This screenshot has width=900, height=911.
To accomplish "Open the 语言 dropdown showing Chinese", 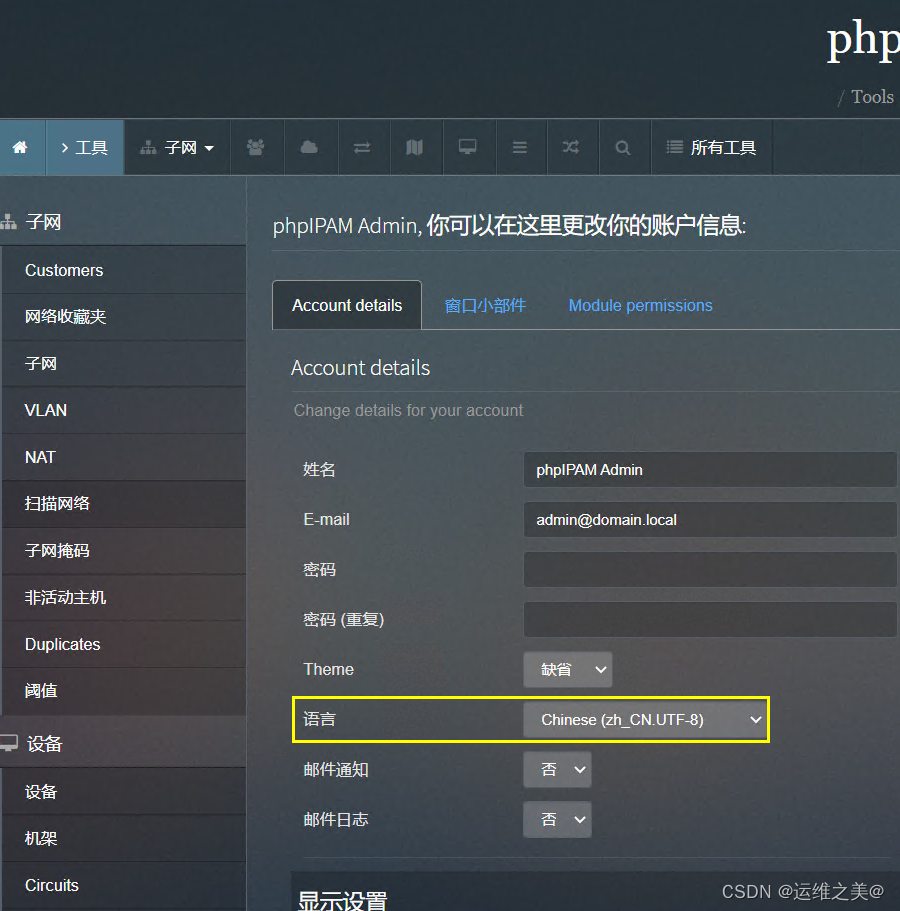I will [646, 719].
